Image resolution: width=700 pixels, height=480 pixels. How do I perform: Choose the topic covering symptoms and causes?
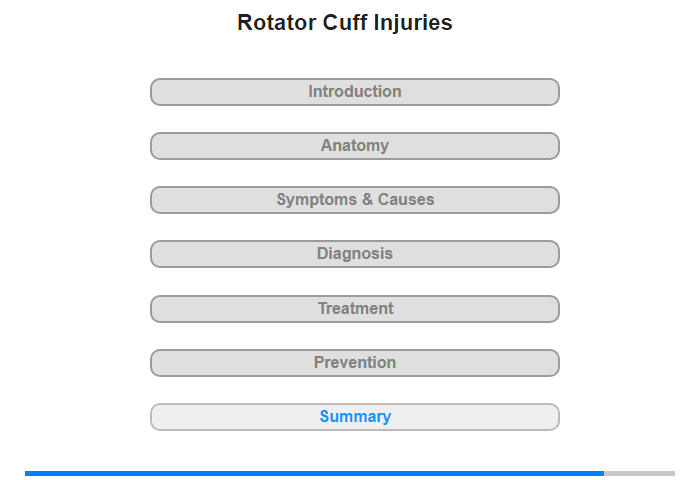[354, 200]
